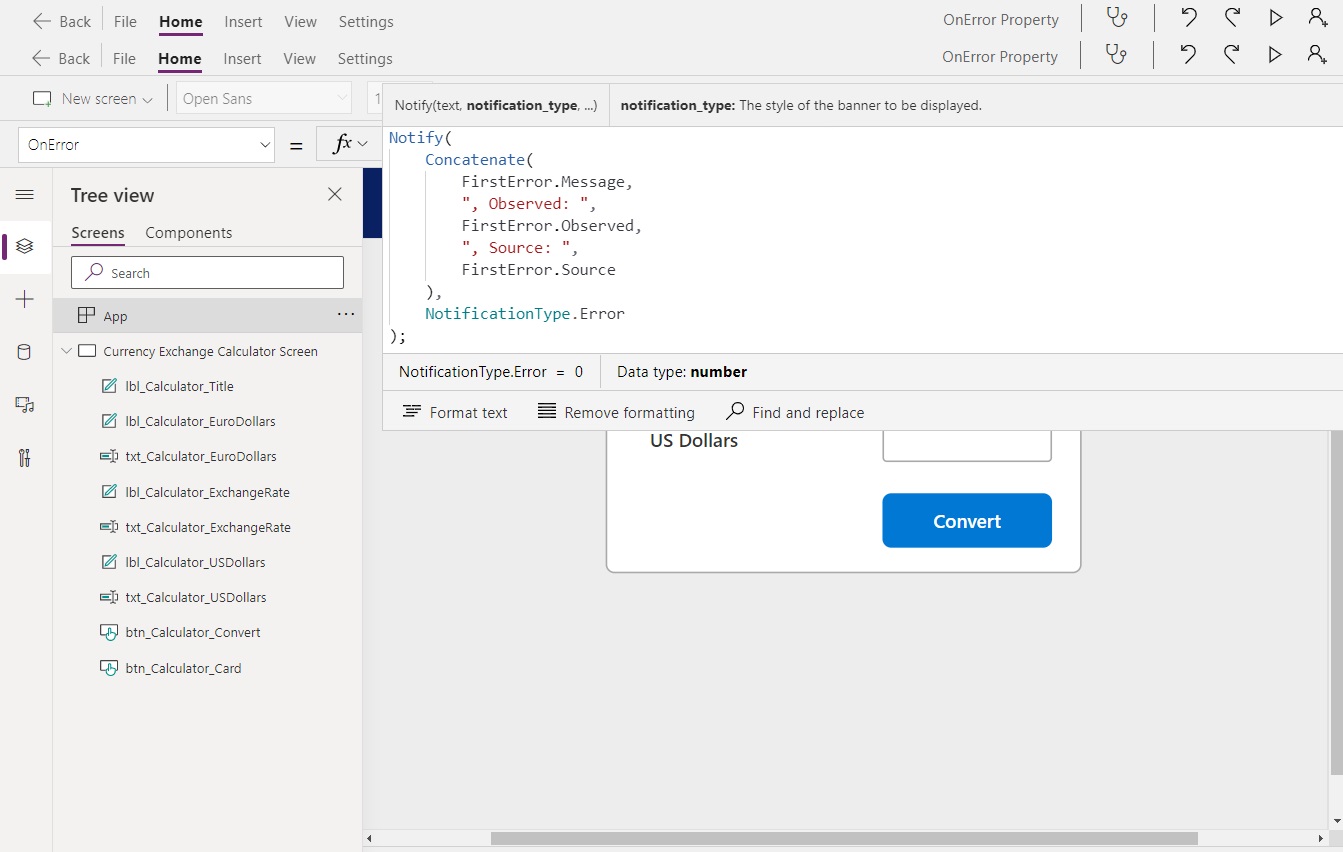Open the Insert menu
The image size is (1343, 852).
click(243, 21)
